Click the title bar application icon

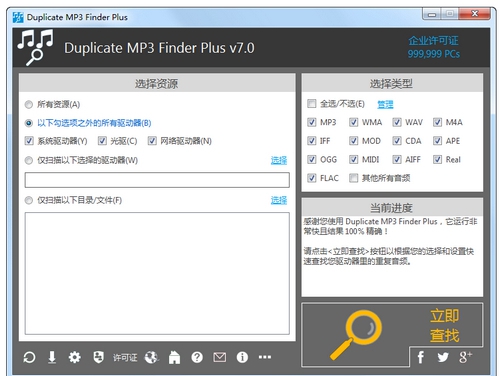pos(18,17)
